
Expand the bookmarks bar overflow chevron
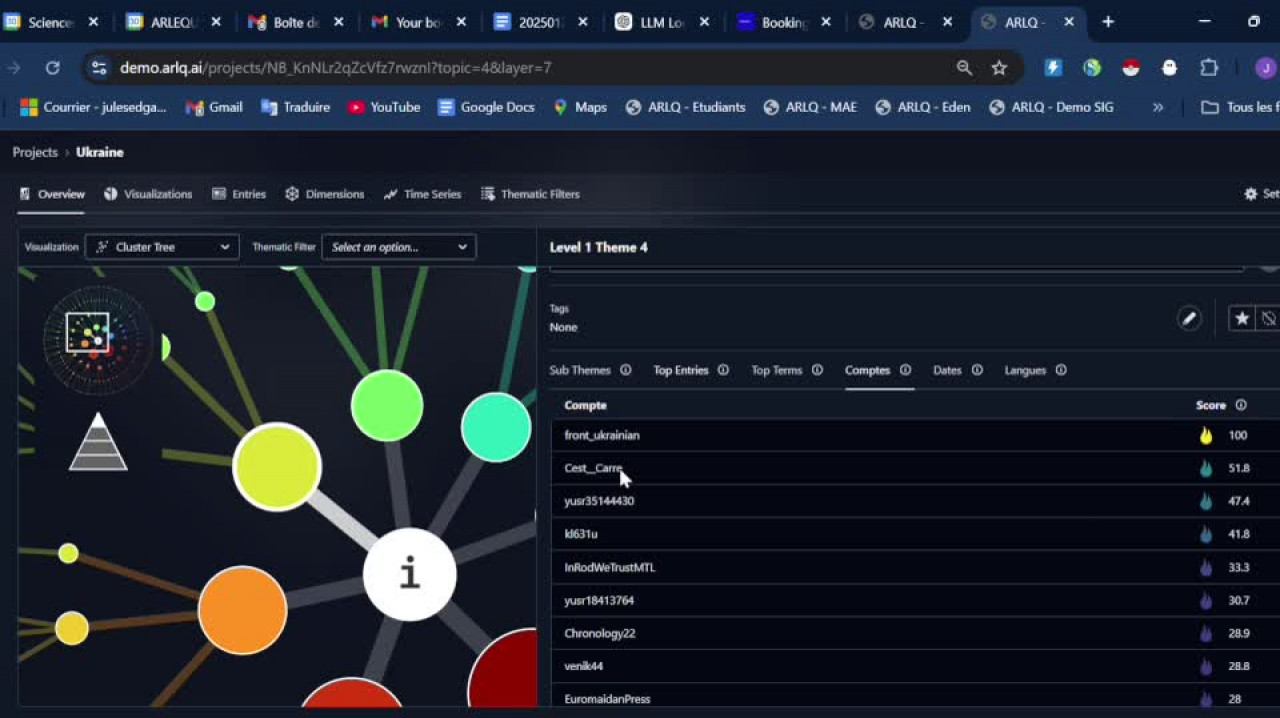1158,107
